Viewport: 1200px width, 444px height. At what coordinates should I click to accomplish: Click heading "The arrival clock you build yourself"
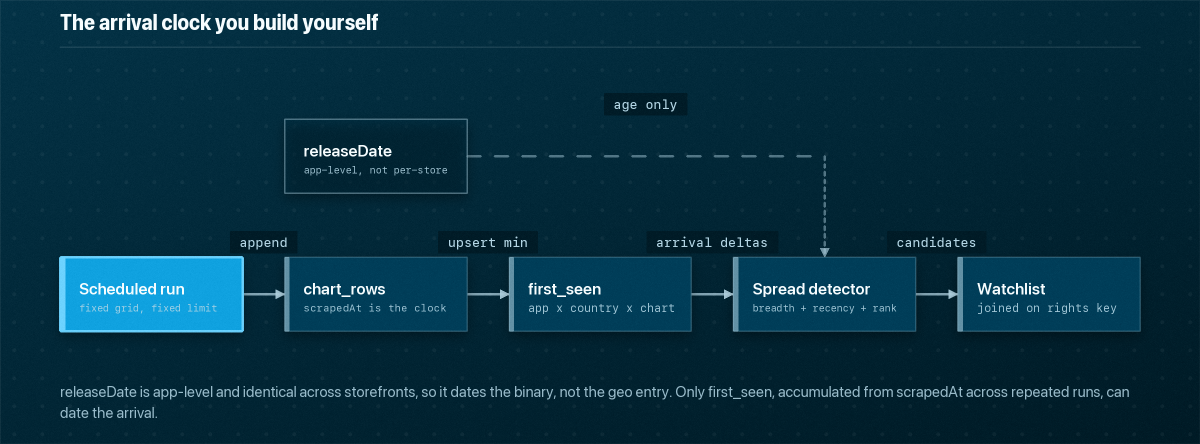pos(219,23)
